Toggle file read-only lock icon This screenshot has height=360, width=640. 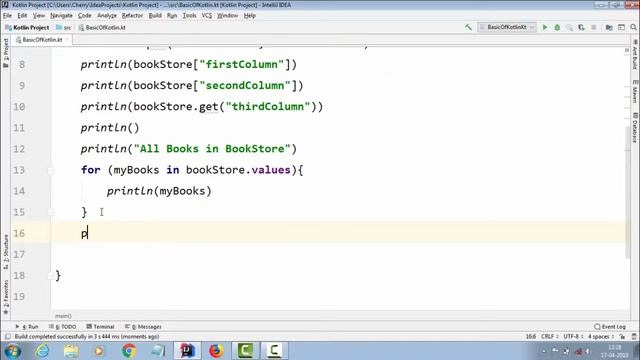(x=622, y=337)
